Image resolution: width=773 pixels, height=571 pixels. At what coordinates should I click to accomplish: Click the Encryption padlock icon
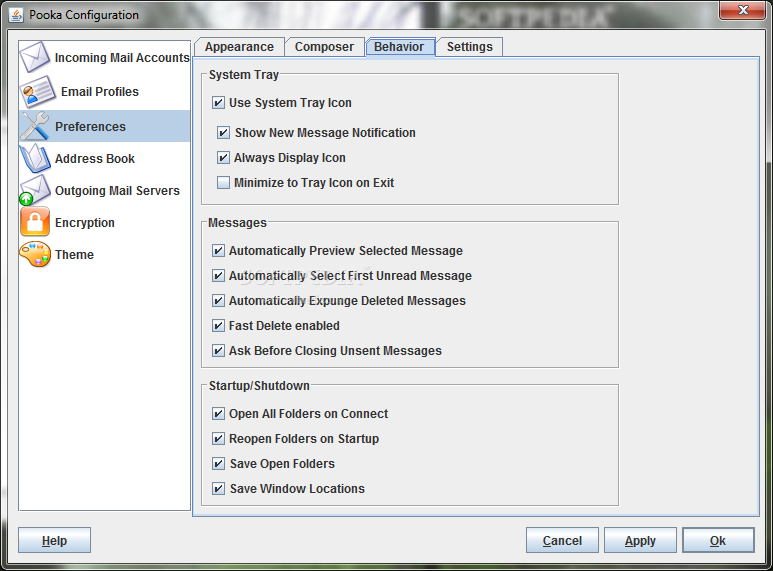click(x=35, y=222)
